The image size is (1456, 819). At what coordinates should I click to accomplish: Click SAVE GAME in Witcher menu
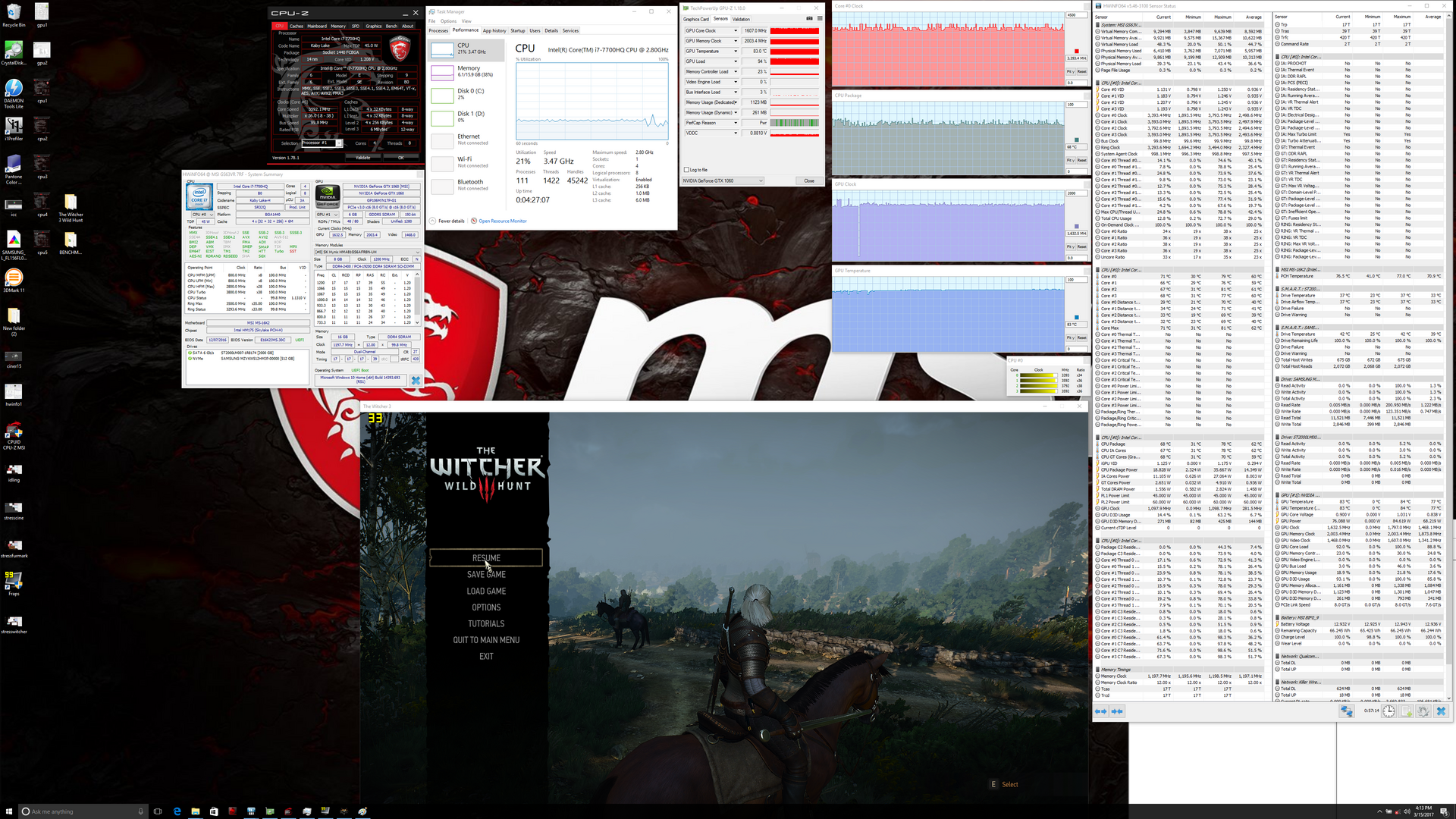click(x=486, y=575)
